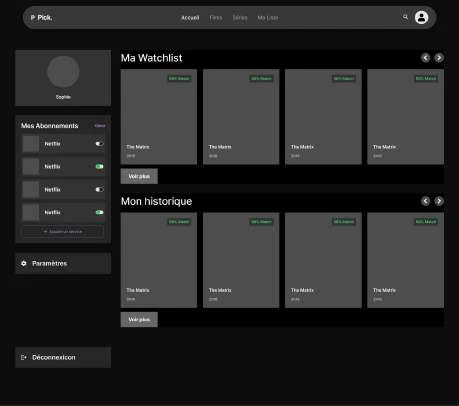This screenshot has width=459, height=406.
Task: Open the first The Matrix card in Ma Watchlist
Action: [159, 117]
